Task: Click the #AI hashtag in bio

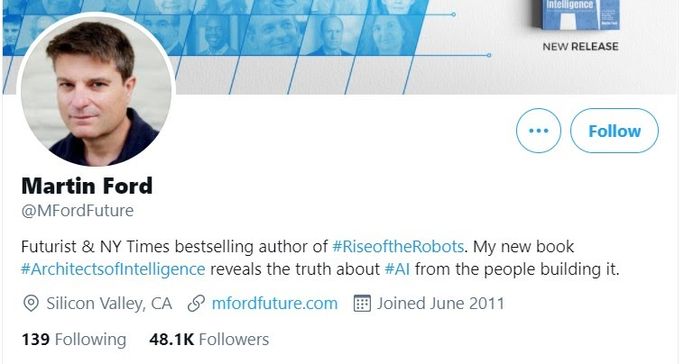Action: [397, 269]
